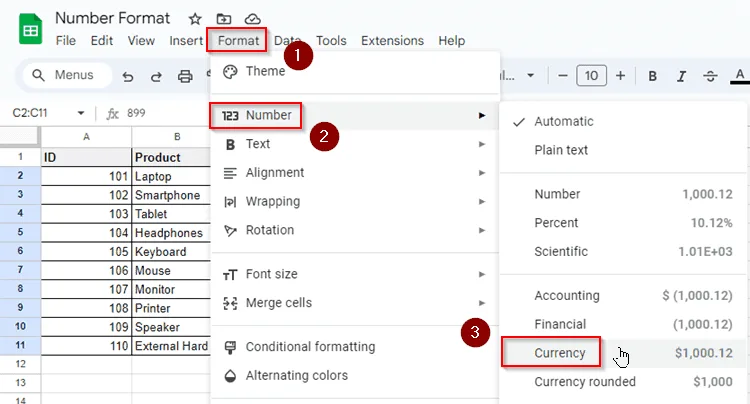Select the column B header
Image resolution: width=750 pixels, height=404 pixels.
point(171,137)
